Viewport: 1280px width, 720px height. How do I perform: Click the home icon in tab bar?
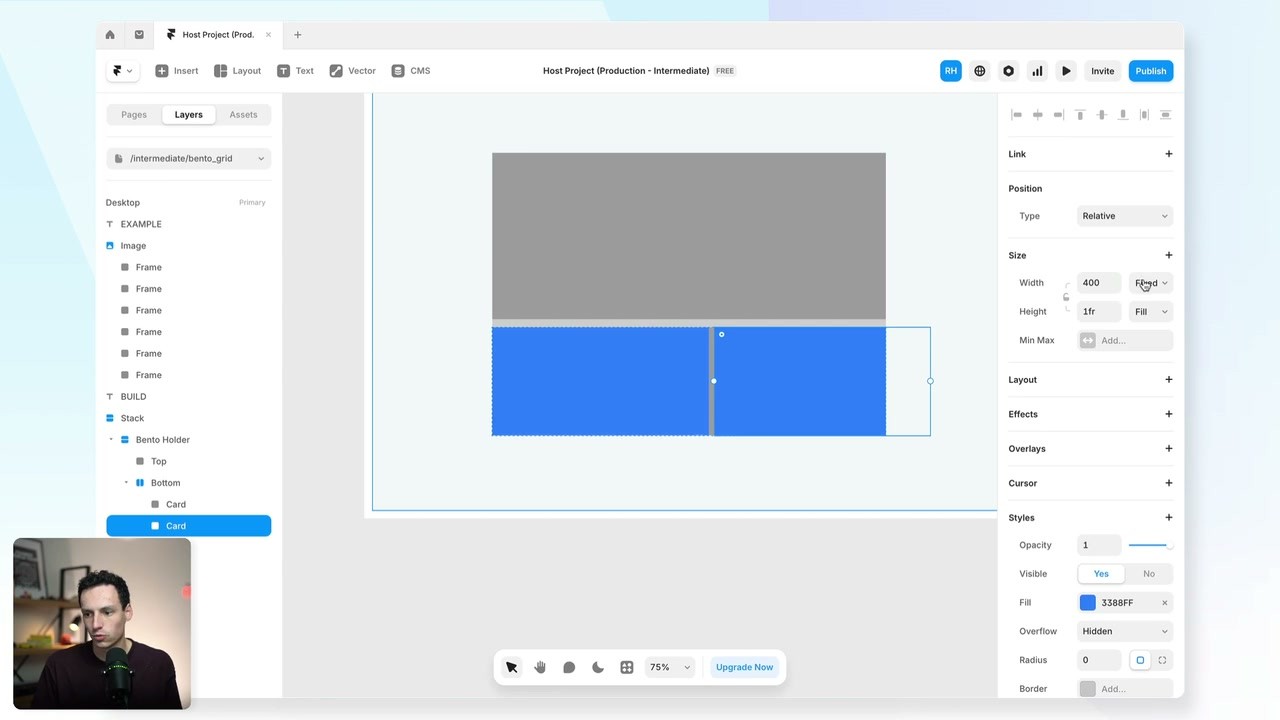[x=110, y=35]
